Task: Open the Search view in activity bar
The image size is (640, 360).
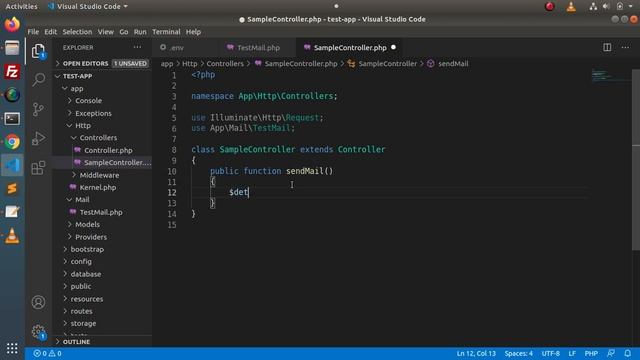Action: pos(38,79)
